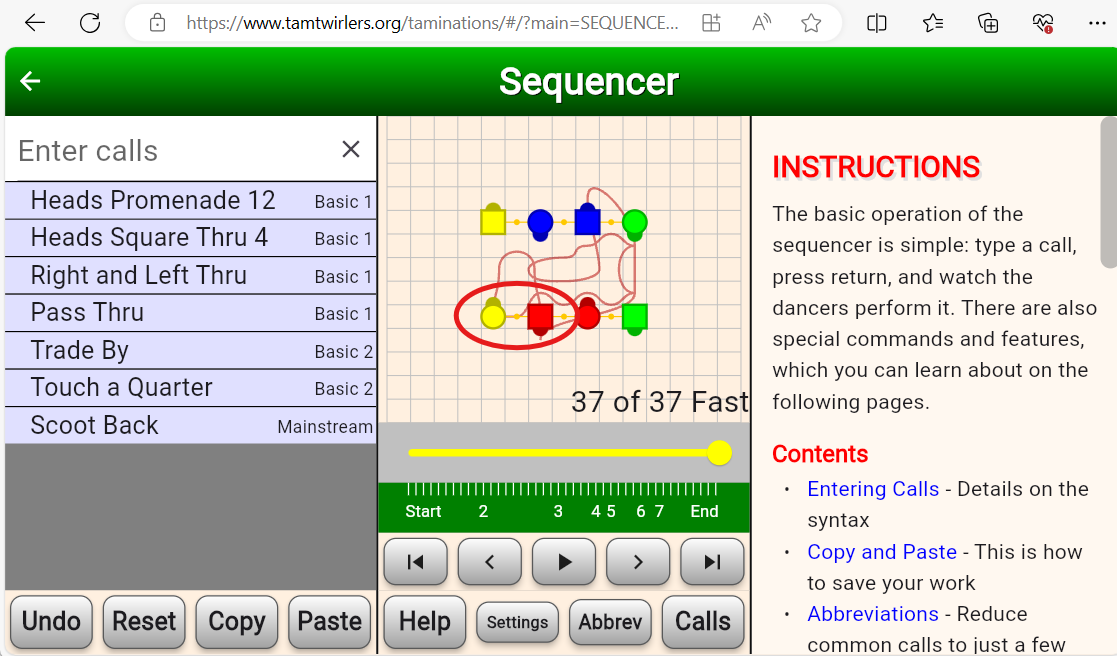Screen dimensions: 1117x656
Task: Click the white back arrow in the Sequencer header
Action: (30, 81)
